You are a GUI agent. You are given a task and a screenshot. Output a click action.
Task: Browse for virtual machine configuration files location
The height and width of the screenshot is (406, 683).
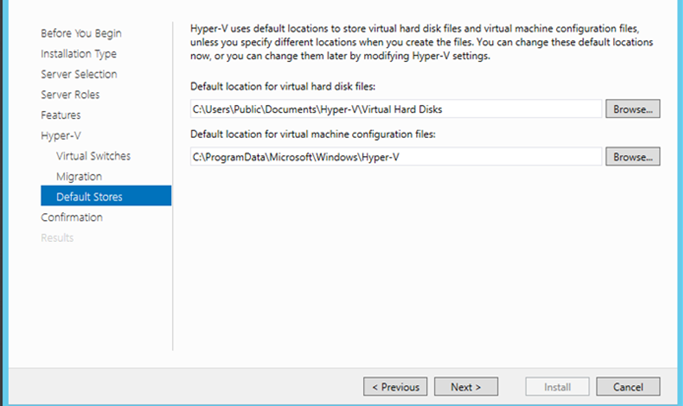[632, 157]
